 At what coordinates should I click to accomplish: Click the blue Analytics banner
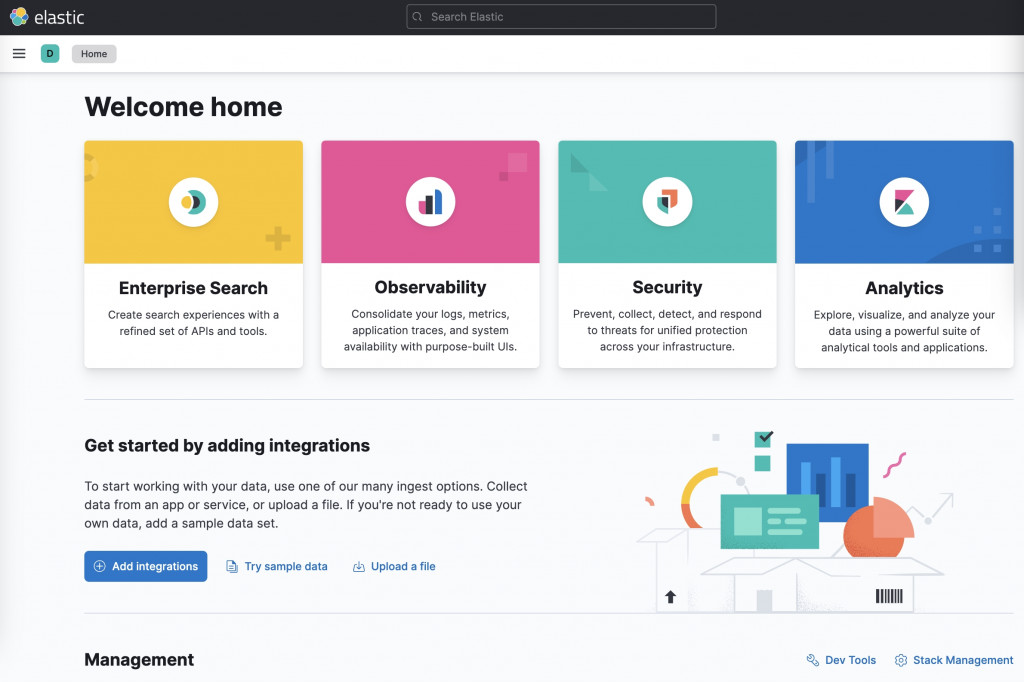[x=904, y=202]
